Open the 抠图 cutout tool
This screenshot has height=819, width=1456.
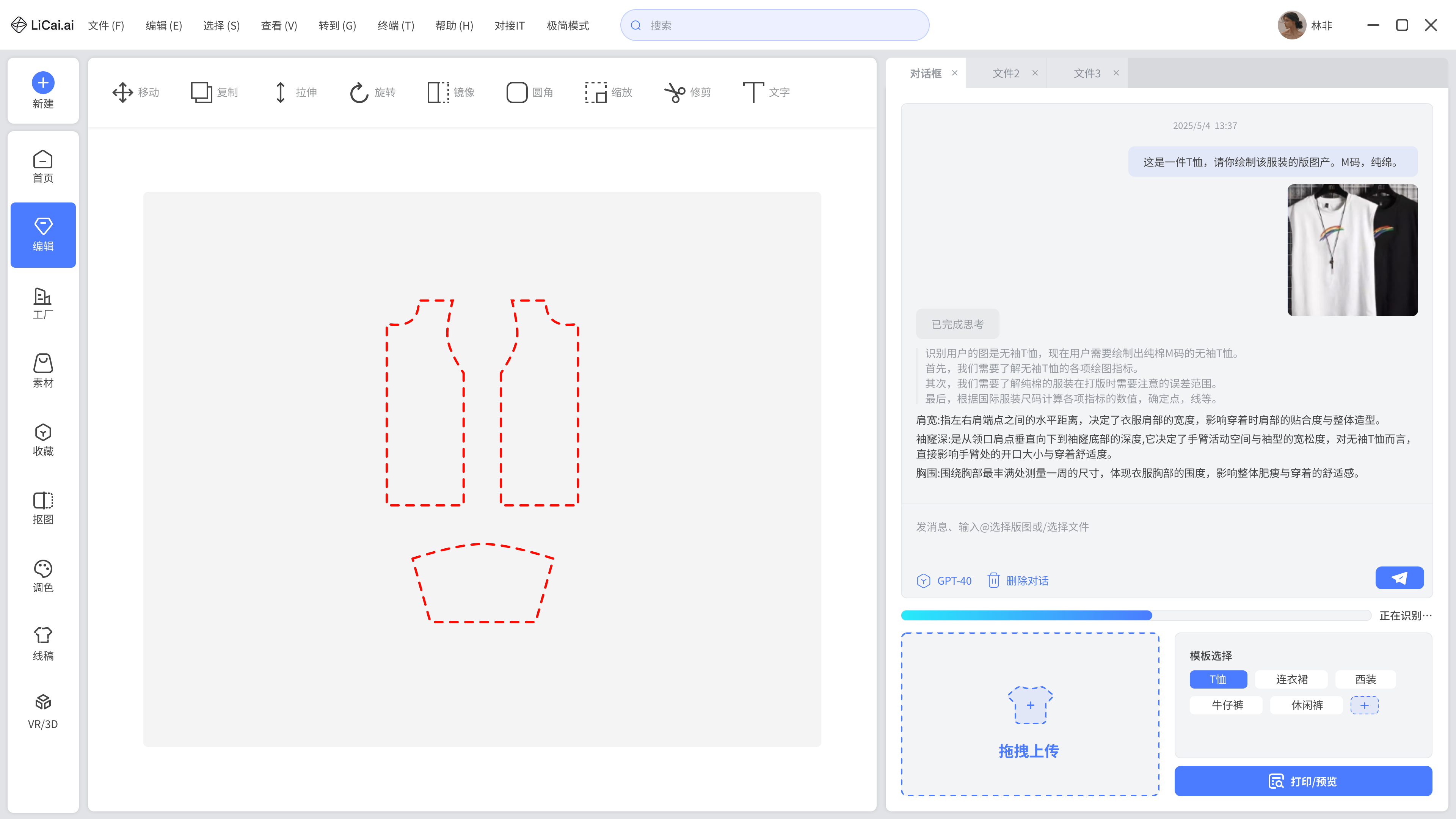pos(43,508)
